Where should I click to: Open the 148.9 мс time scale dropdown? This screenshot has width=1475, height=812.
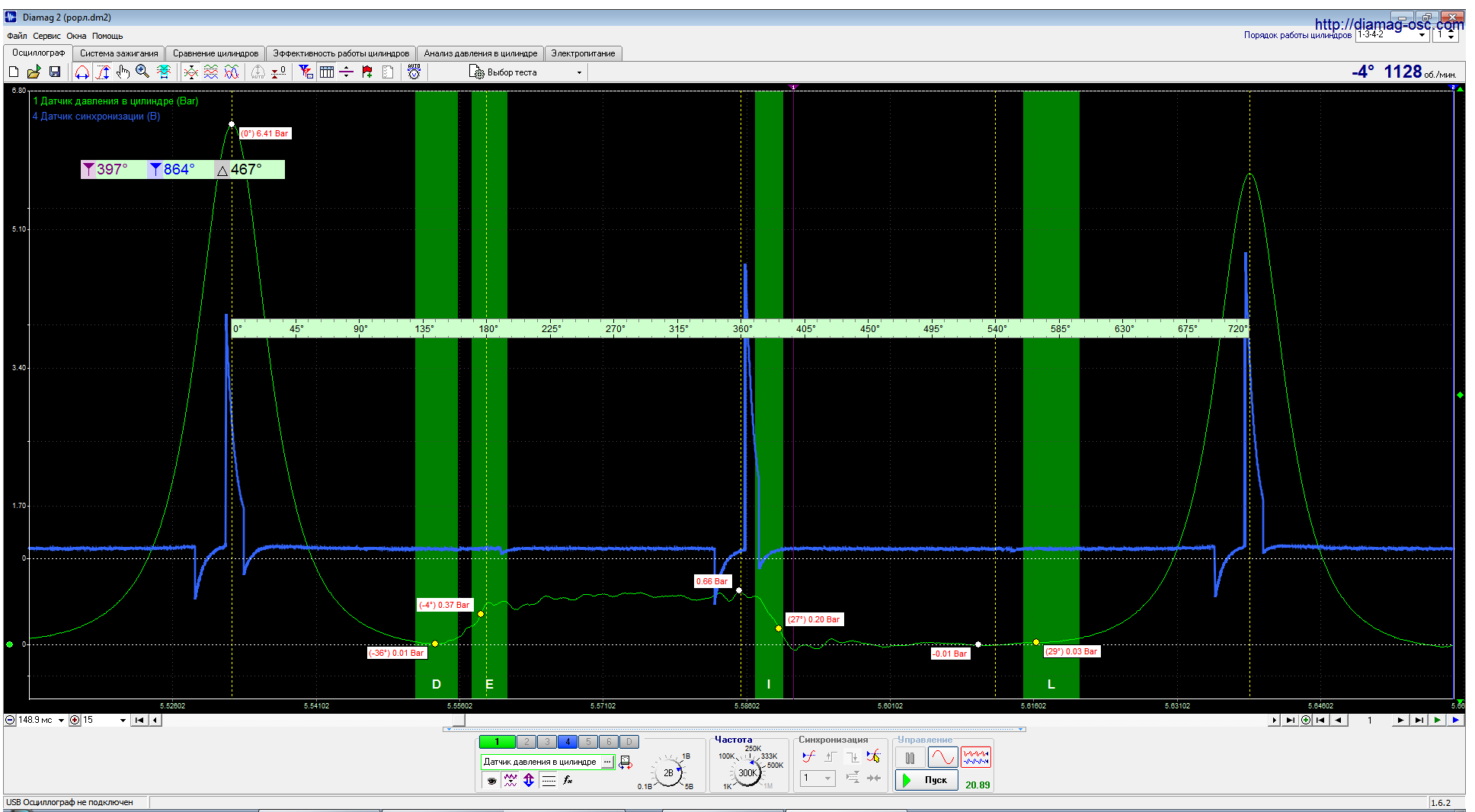pyautogui.click(x=61, y=720)
